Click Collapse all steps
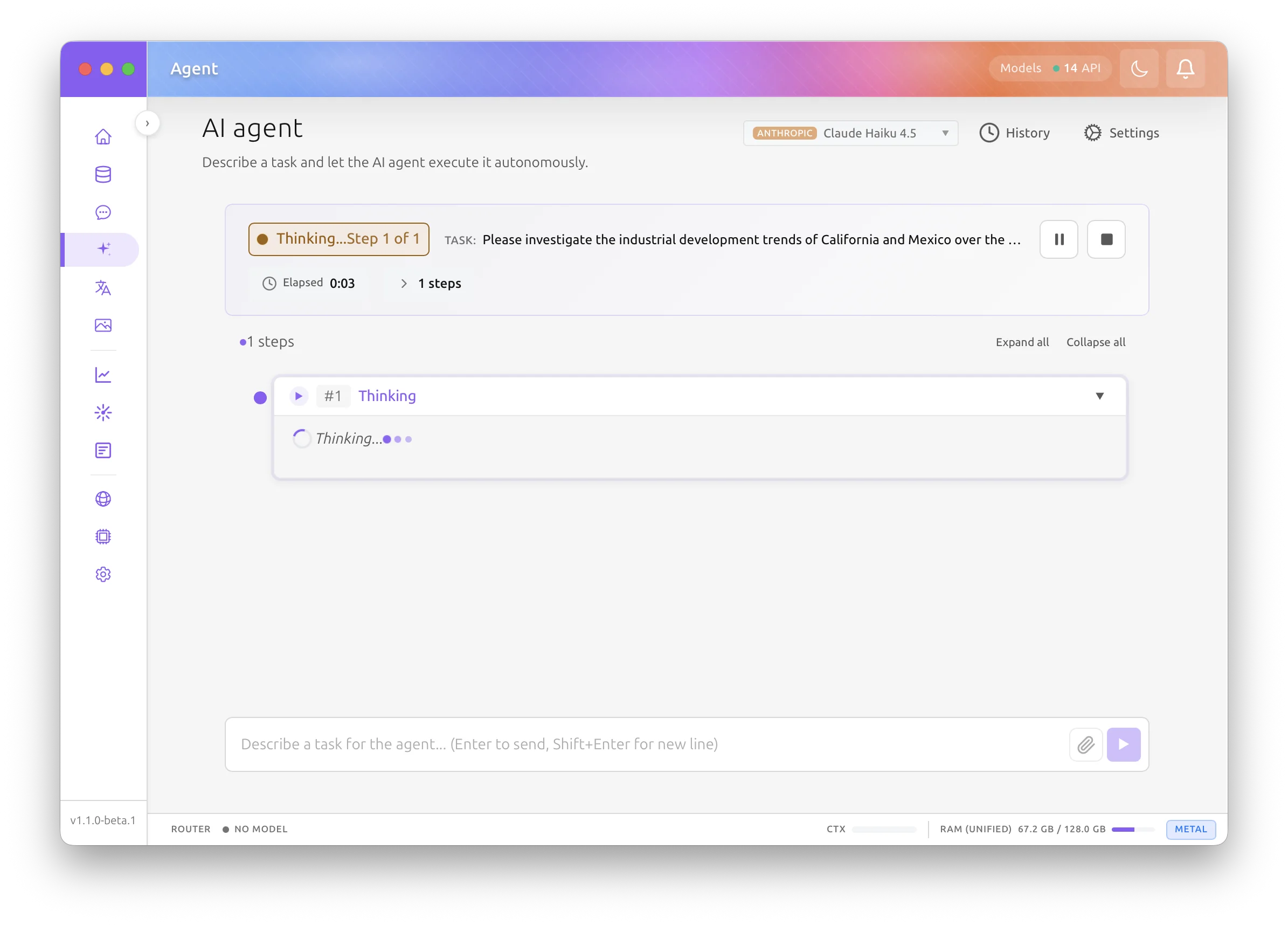 coord(1095,342)
